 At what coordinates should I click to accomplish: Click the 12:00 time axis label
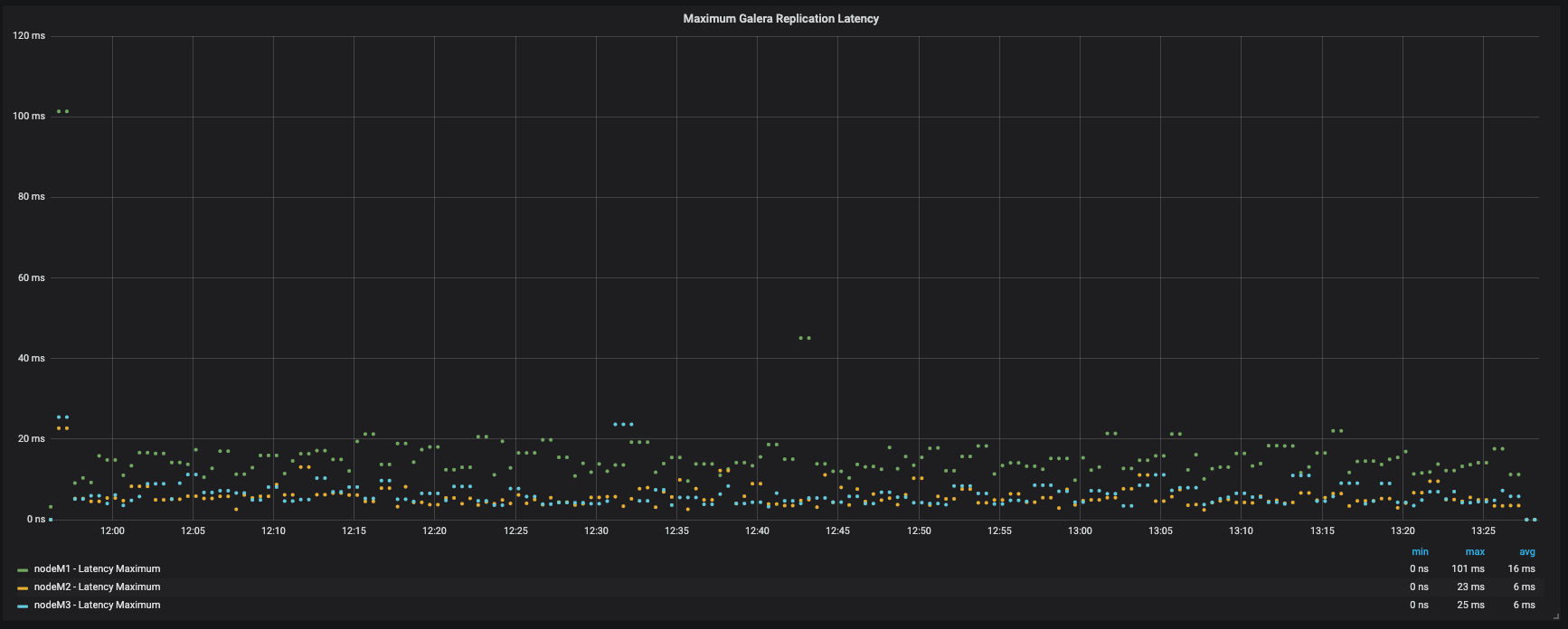point(112,531)
